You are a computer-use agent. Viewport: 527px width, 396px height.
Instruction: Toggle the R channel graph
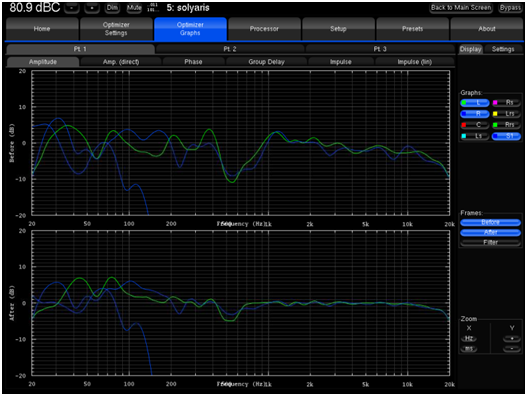(x=474, y=114)
